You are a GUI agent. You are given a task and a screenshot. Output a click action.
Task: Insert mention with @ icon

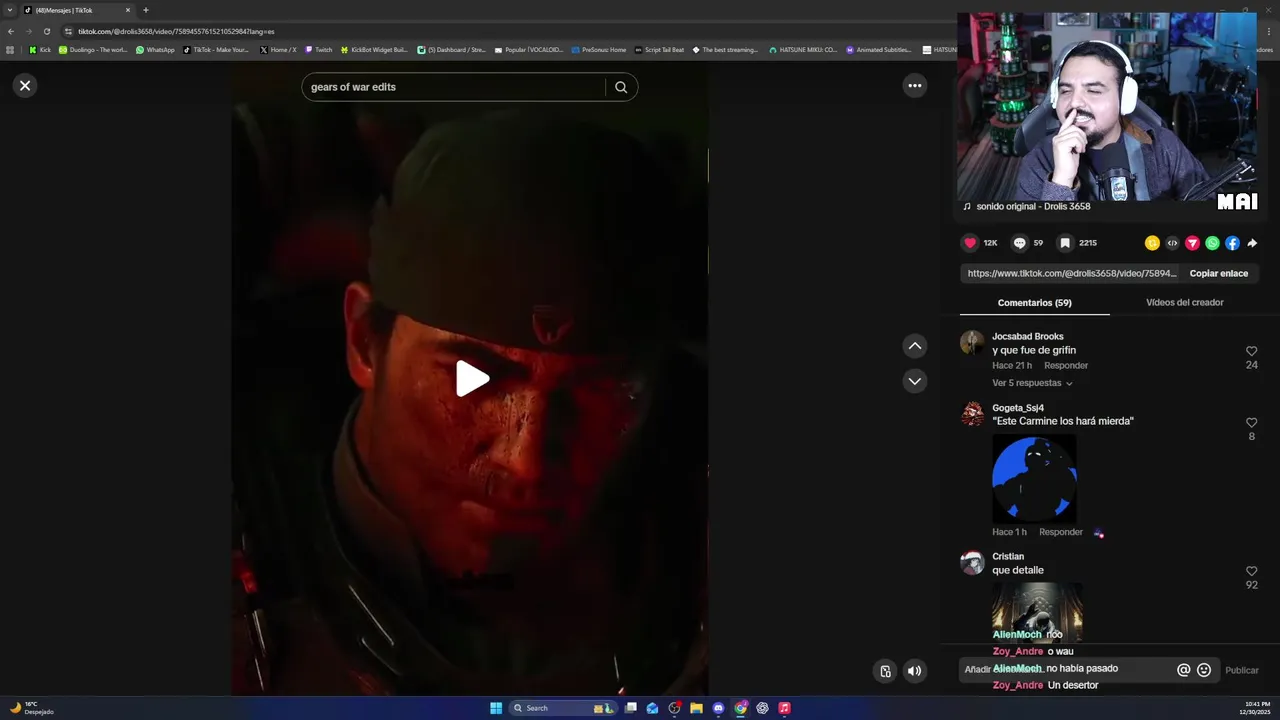pyautogui.click(x=1183, y=670)
